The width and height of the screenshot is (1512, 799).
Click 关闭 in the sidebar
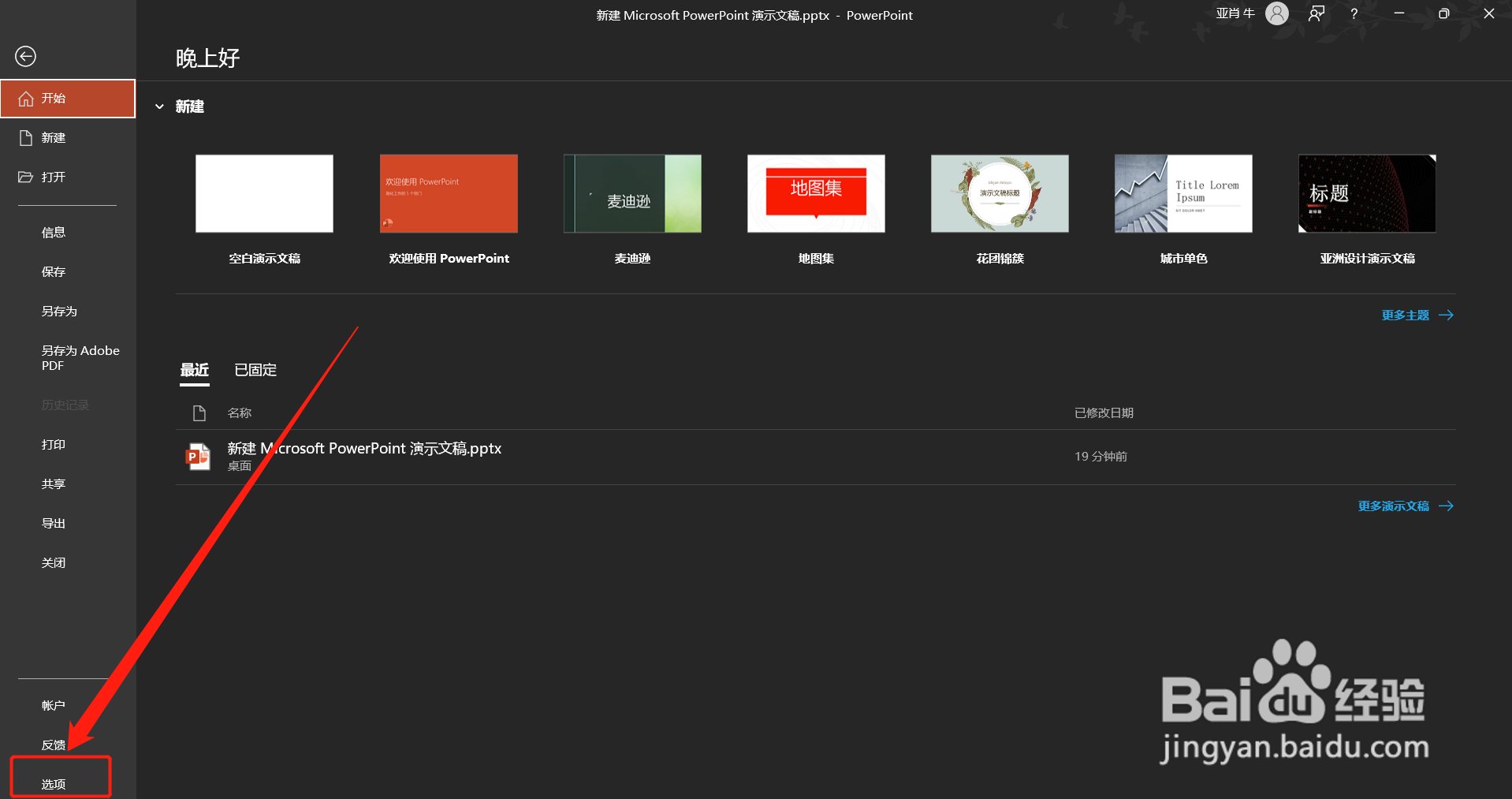[x=68, y=562]
